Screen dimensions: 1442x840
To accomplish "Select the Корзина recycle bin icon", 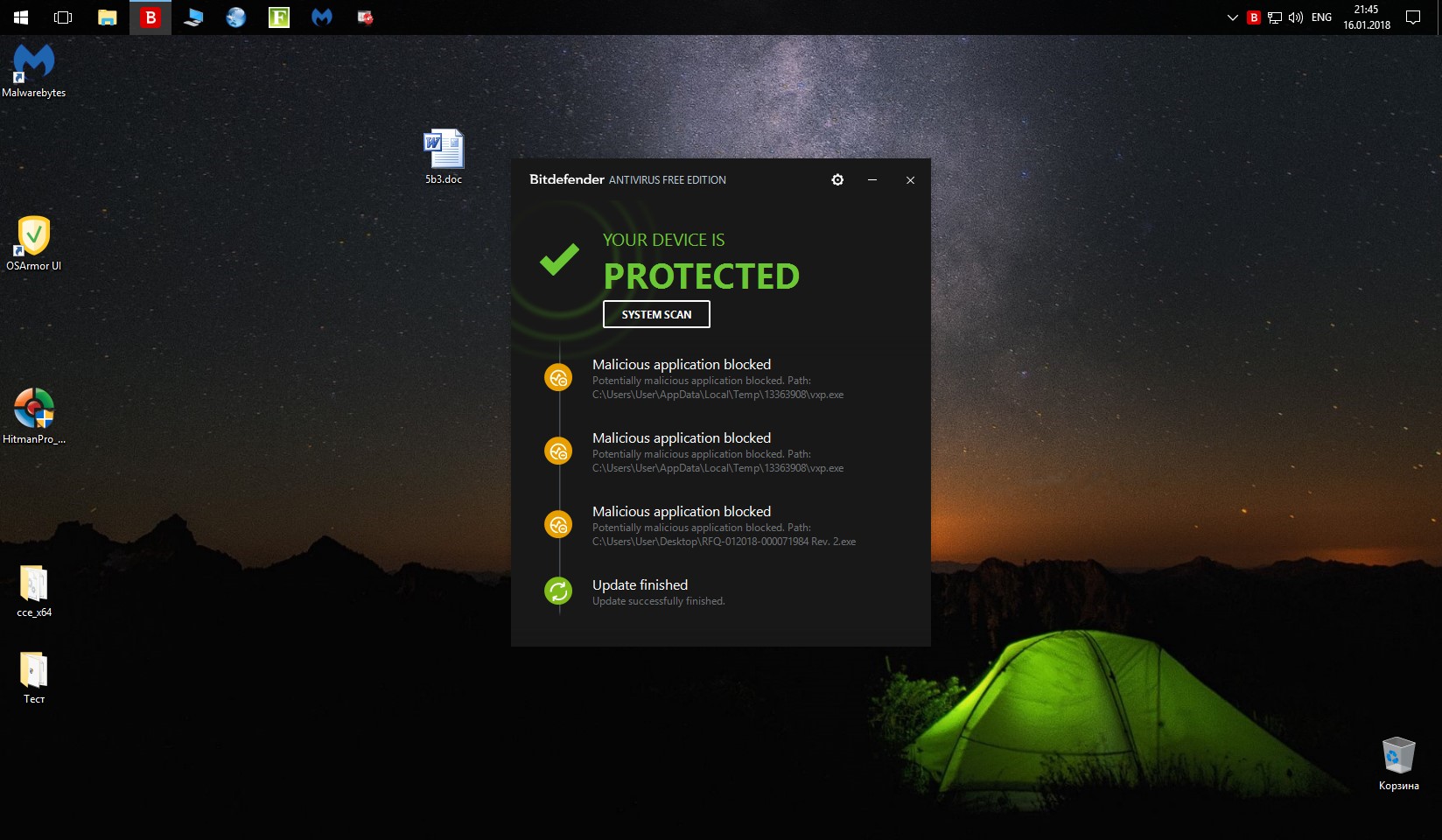I will tap(1398, 764).
